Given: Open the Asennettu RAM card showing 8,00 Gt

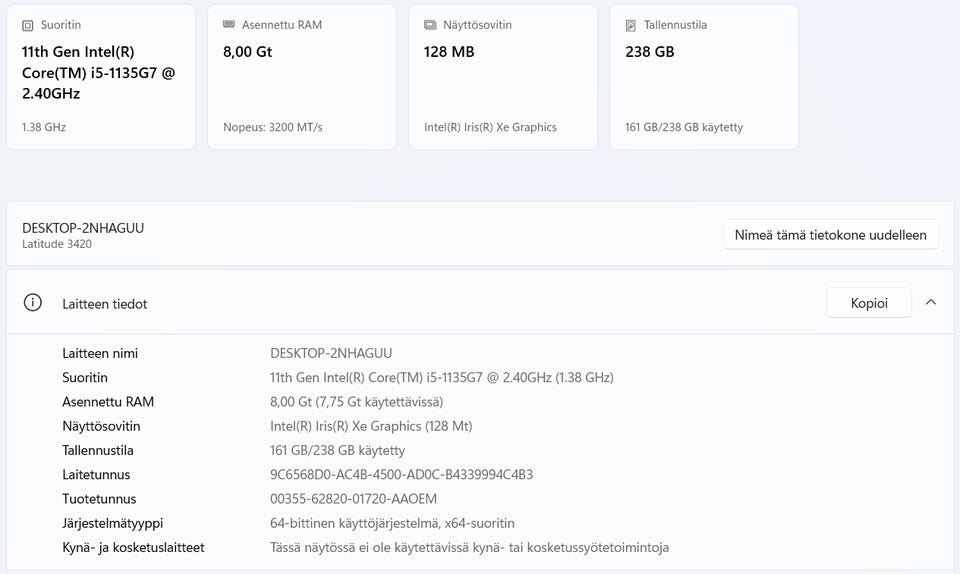Looking at the screenshot, I should click(x=302, y=76).
